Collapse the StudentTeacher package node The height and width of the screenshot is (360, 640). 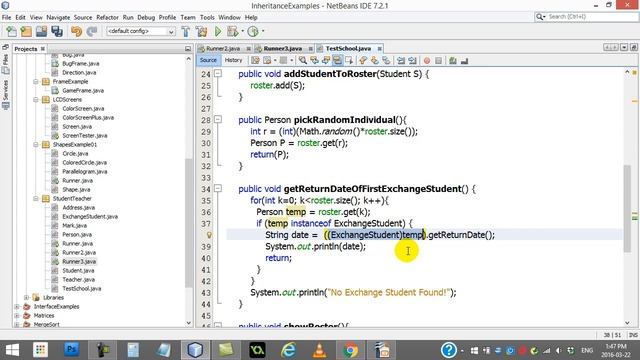pyautogui.click(x=36, y=198)
